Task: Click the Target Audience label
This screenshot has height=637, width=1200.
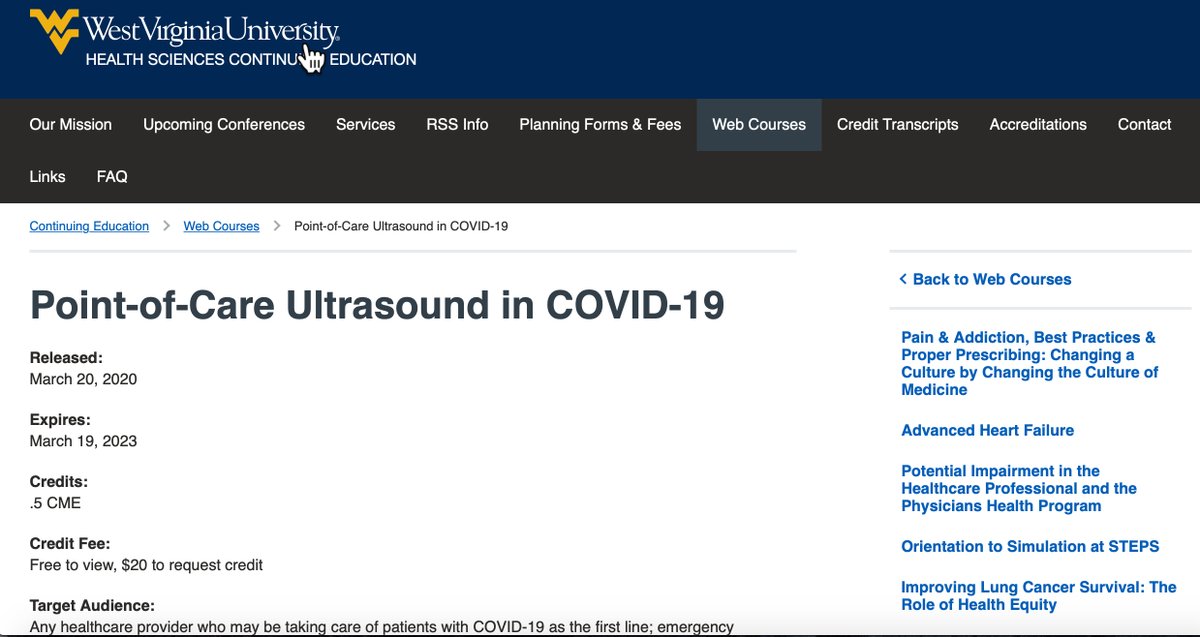Action: (92, 605)
